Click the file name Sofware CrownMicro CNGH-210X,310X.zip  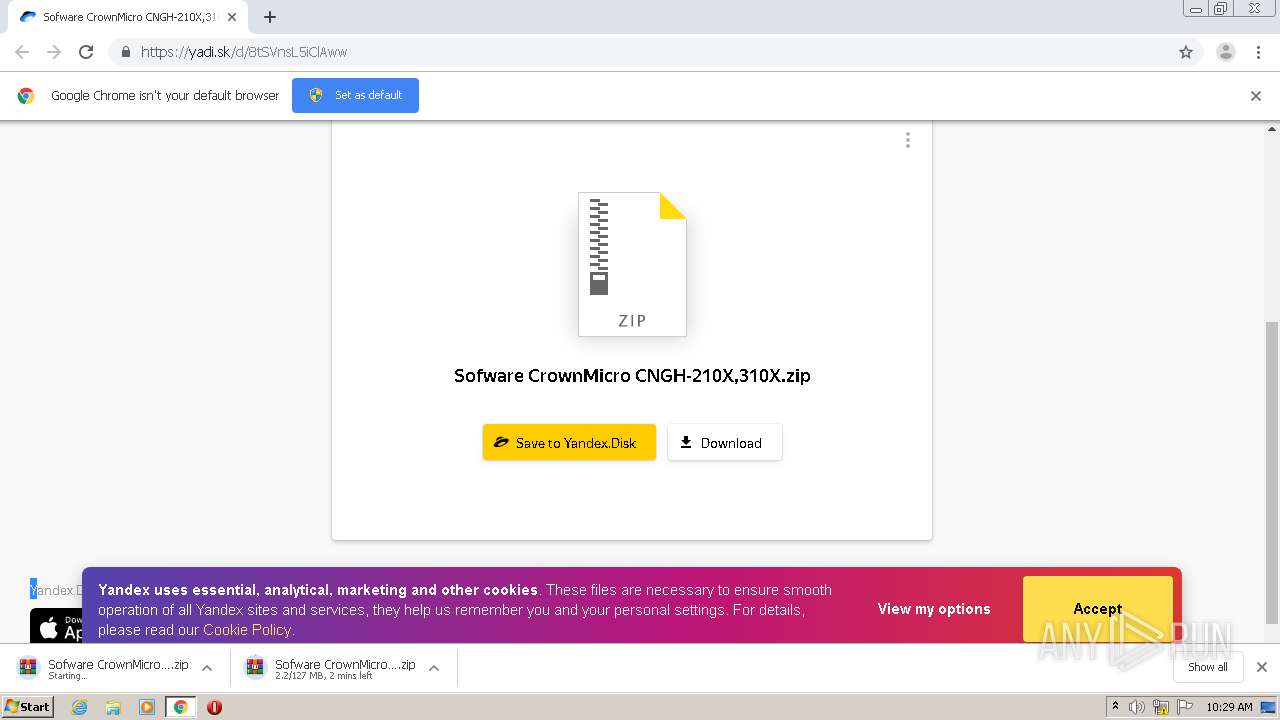pyautogui.click(x=632, y=376)
